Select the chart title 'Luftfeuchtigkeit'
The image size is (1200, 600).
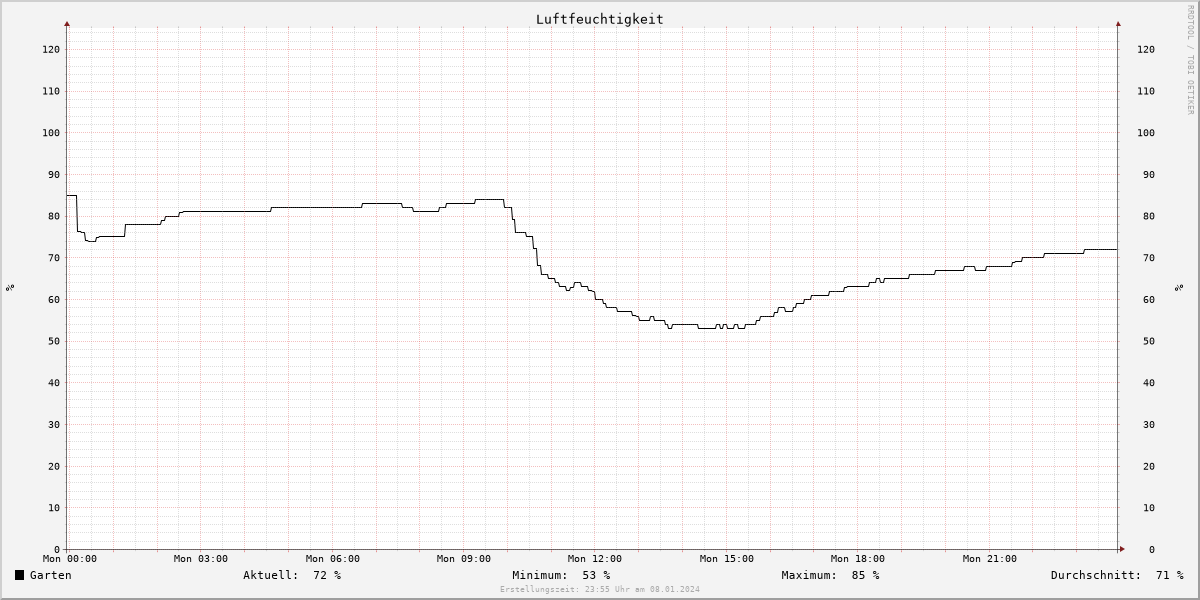[x=599, y=19]
